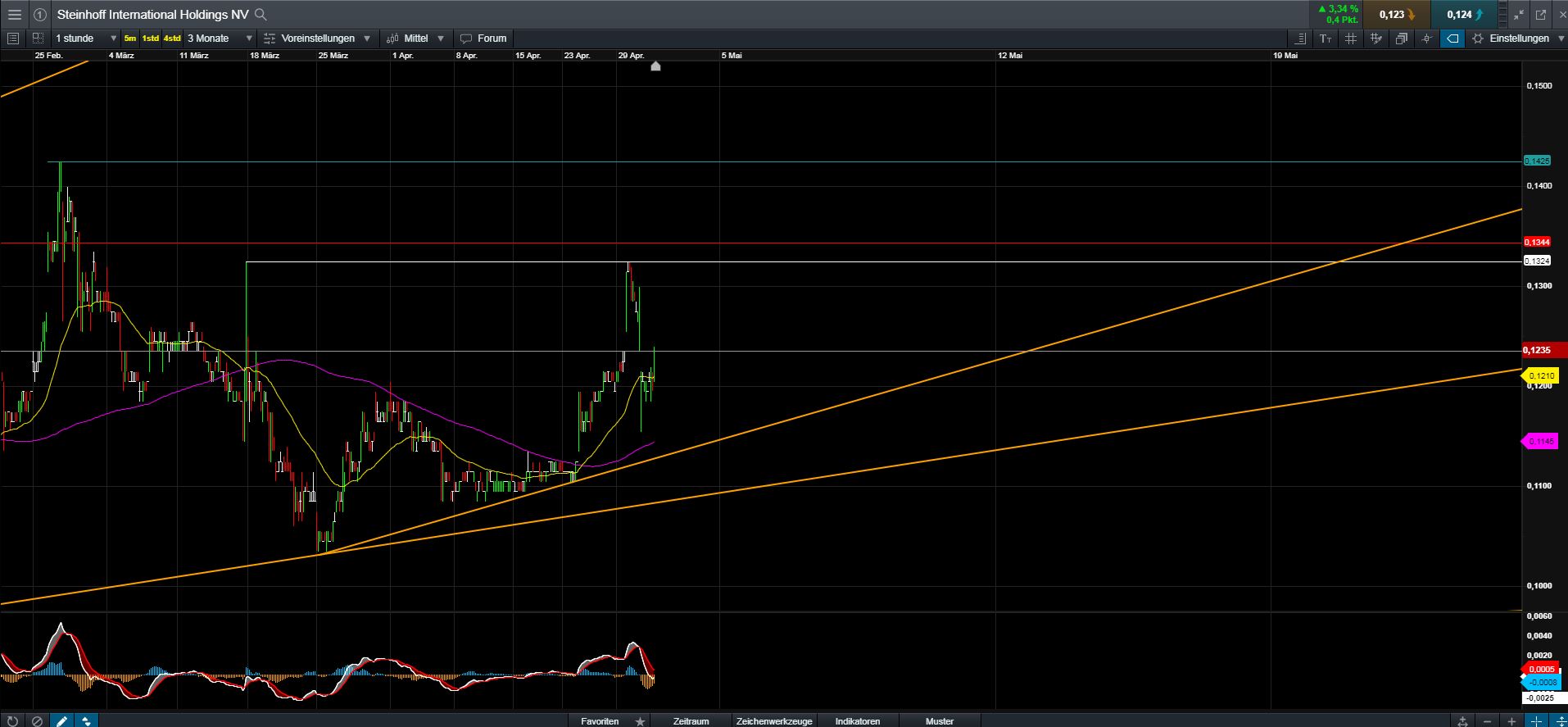
Task: Open the Favoriten tab
Action: pyautogui.click(x=600, y=721)
